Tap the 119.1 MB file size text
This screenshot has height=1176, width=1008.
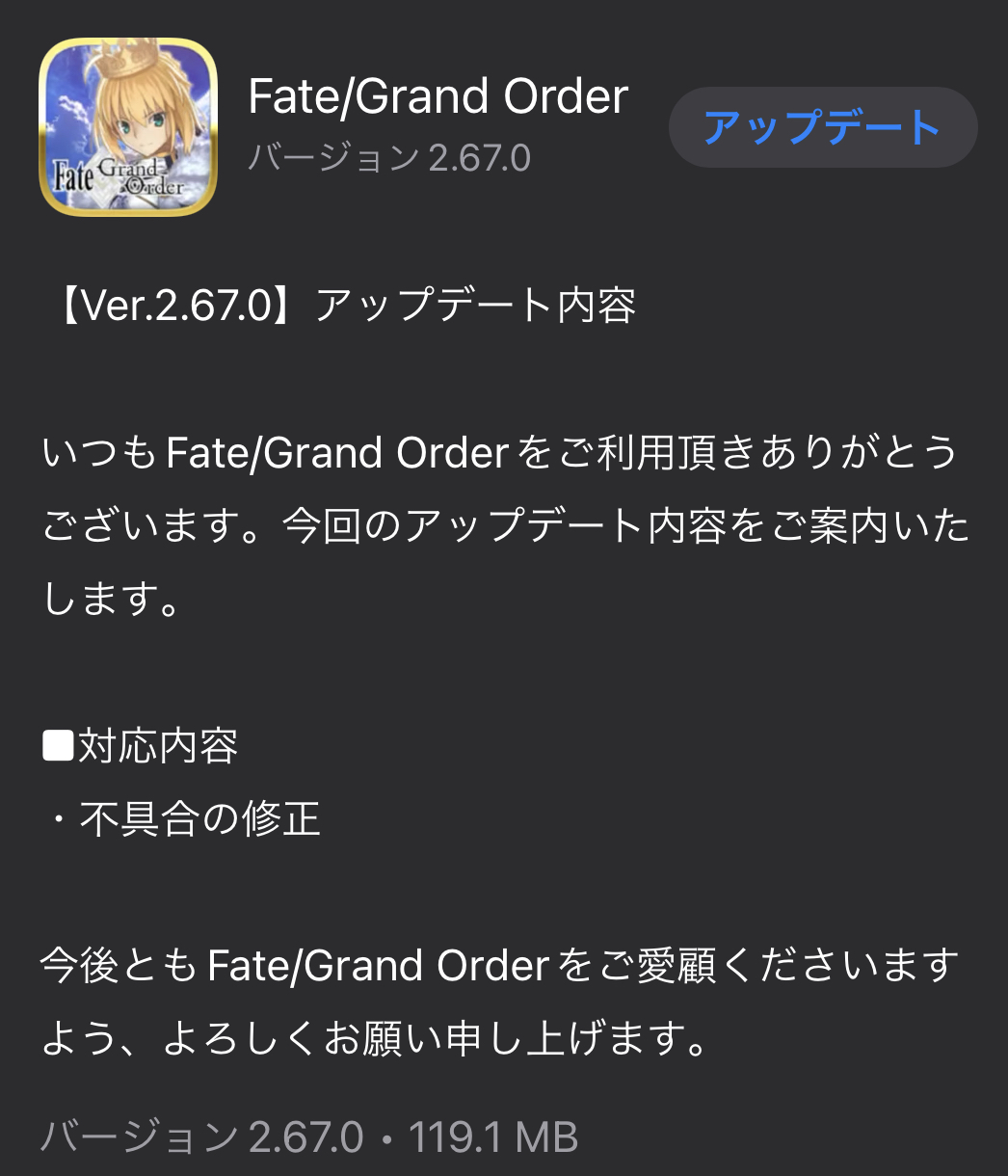click(493, 1137)
